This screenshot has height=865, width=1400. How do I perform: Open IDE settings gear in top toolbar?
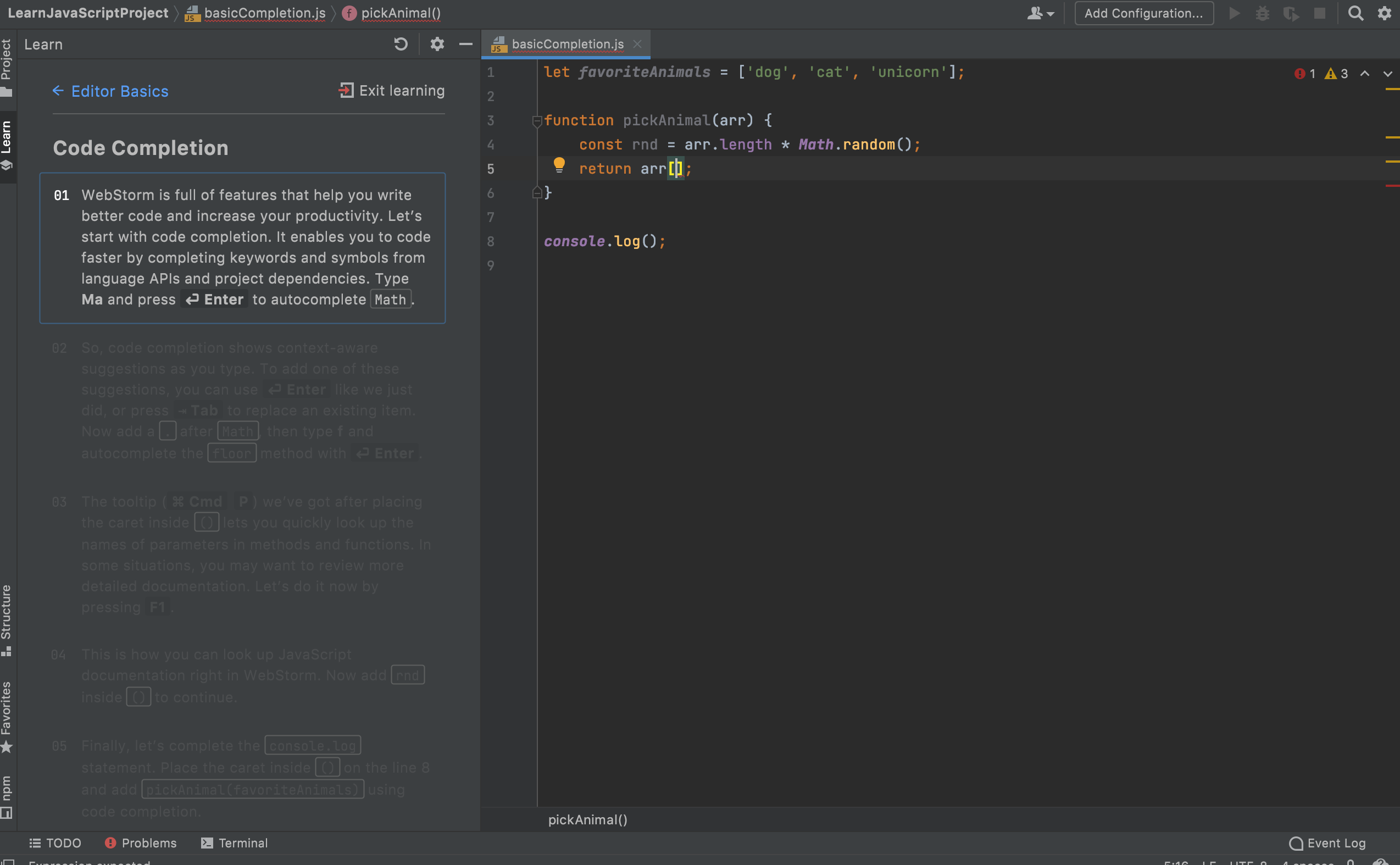click(x=1384, y=13)
